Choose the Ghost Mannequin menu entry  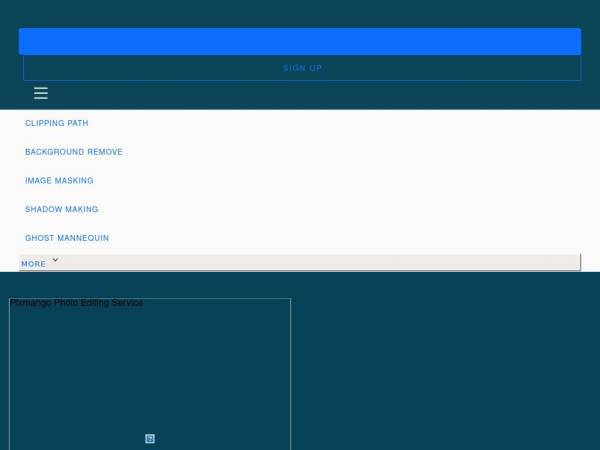point(67,238)
